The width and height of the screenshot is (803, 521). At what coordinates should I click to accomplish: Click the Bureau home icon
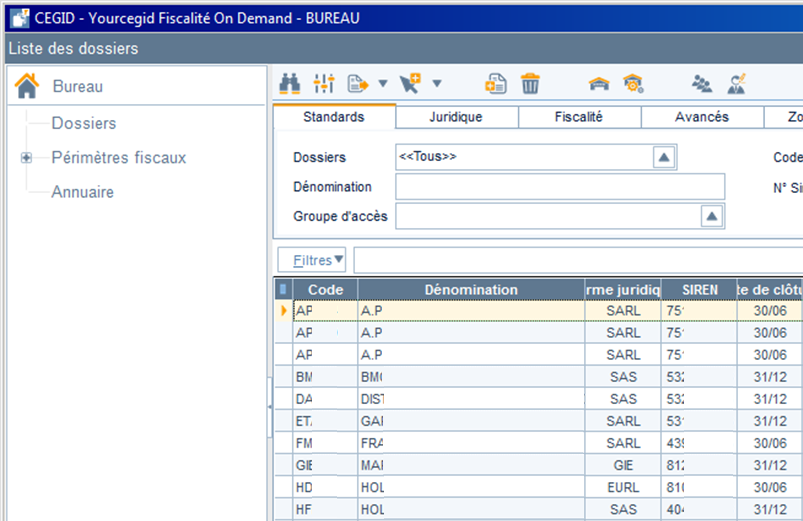tap(27, 86)
